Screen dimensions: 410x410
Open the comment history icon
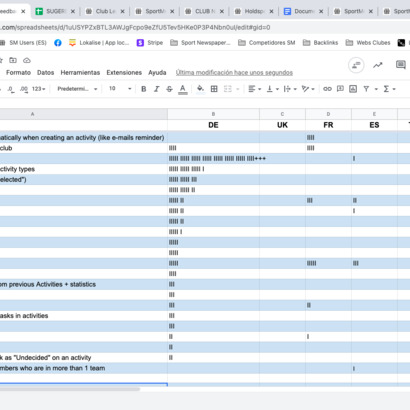pos(356,65)
